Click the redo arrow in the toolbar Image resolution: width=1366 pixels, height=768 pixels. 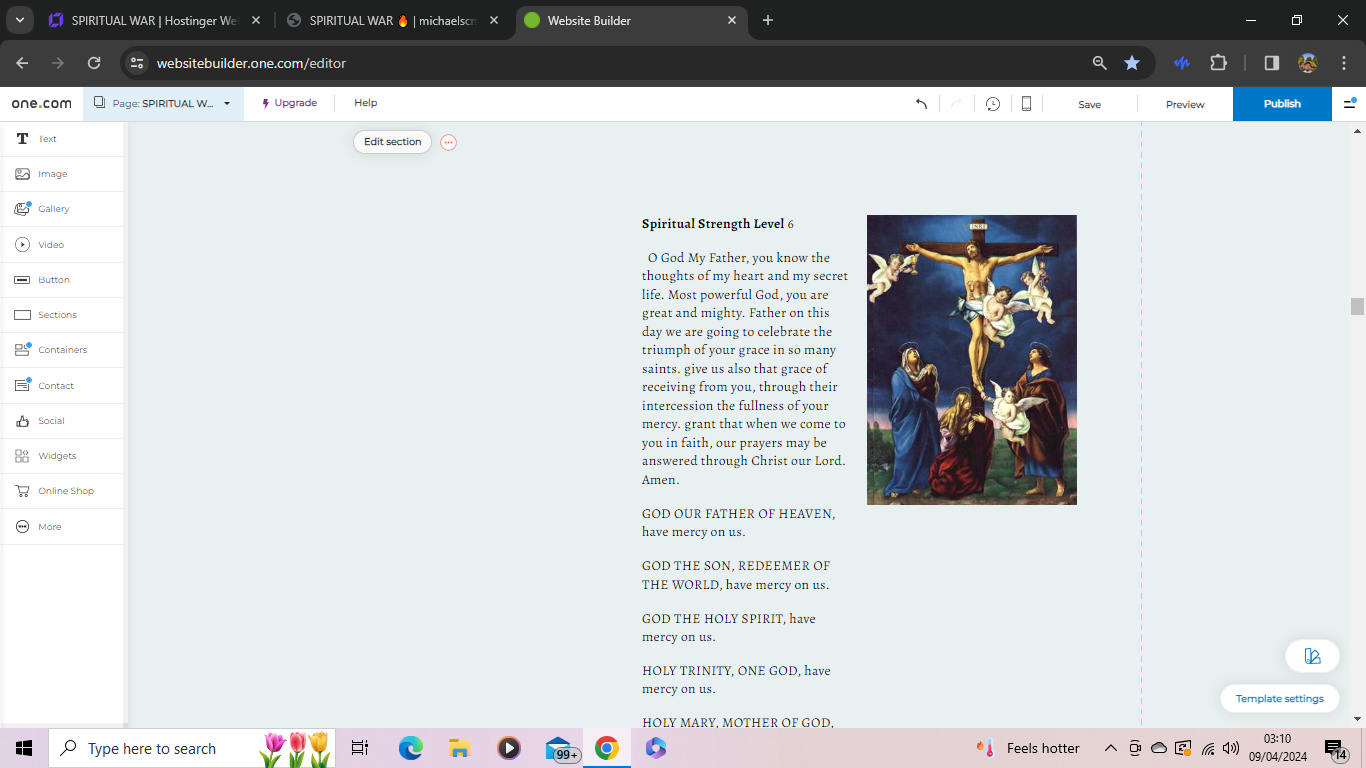[956, 104]
